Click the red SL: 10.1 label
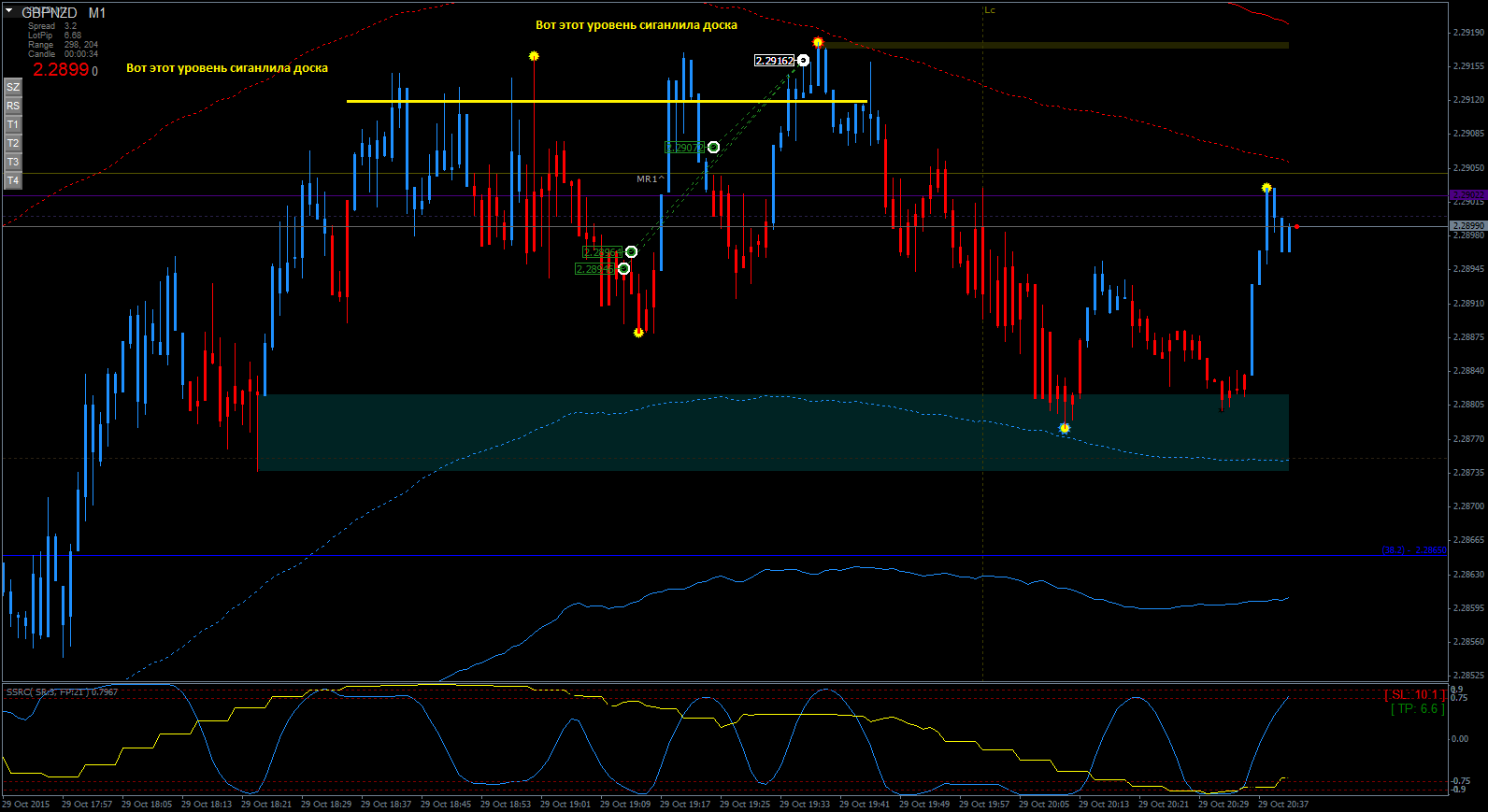The height and width of the screenshot is (812, 1488). (1414, 695)
